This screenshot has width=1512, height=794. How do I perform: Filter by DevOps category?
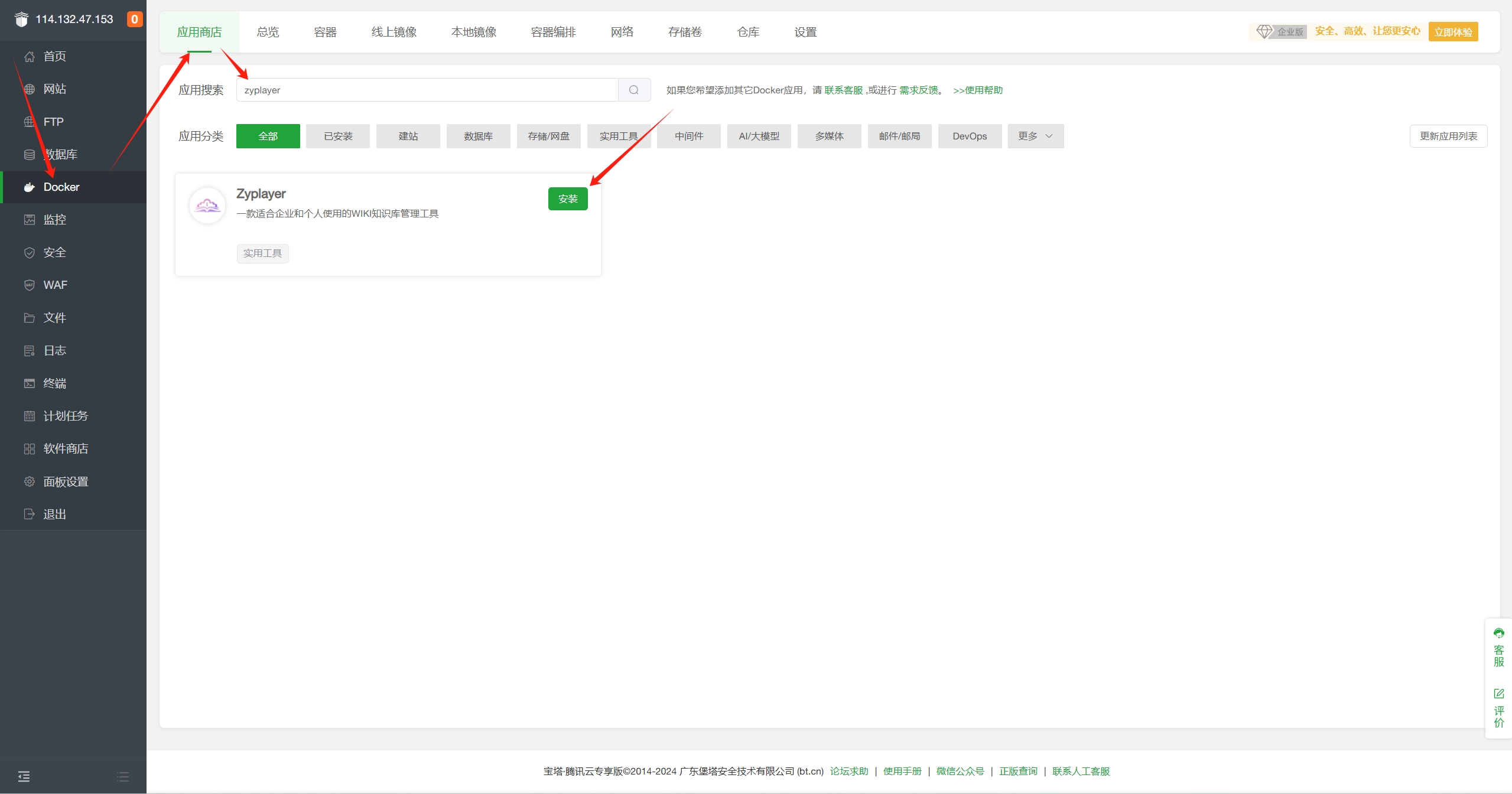[970, 136]
